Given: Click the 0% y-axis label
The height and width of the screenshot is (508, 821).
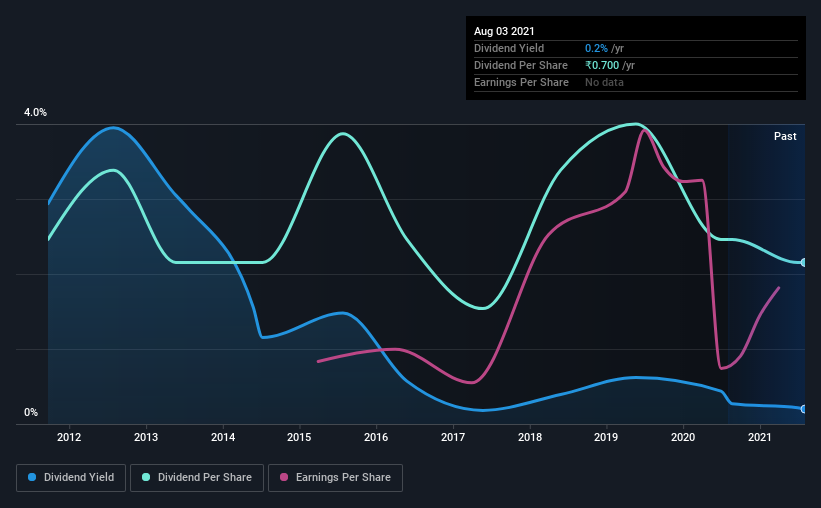Looking at the screenshot, I should click(31, 413).
